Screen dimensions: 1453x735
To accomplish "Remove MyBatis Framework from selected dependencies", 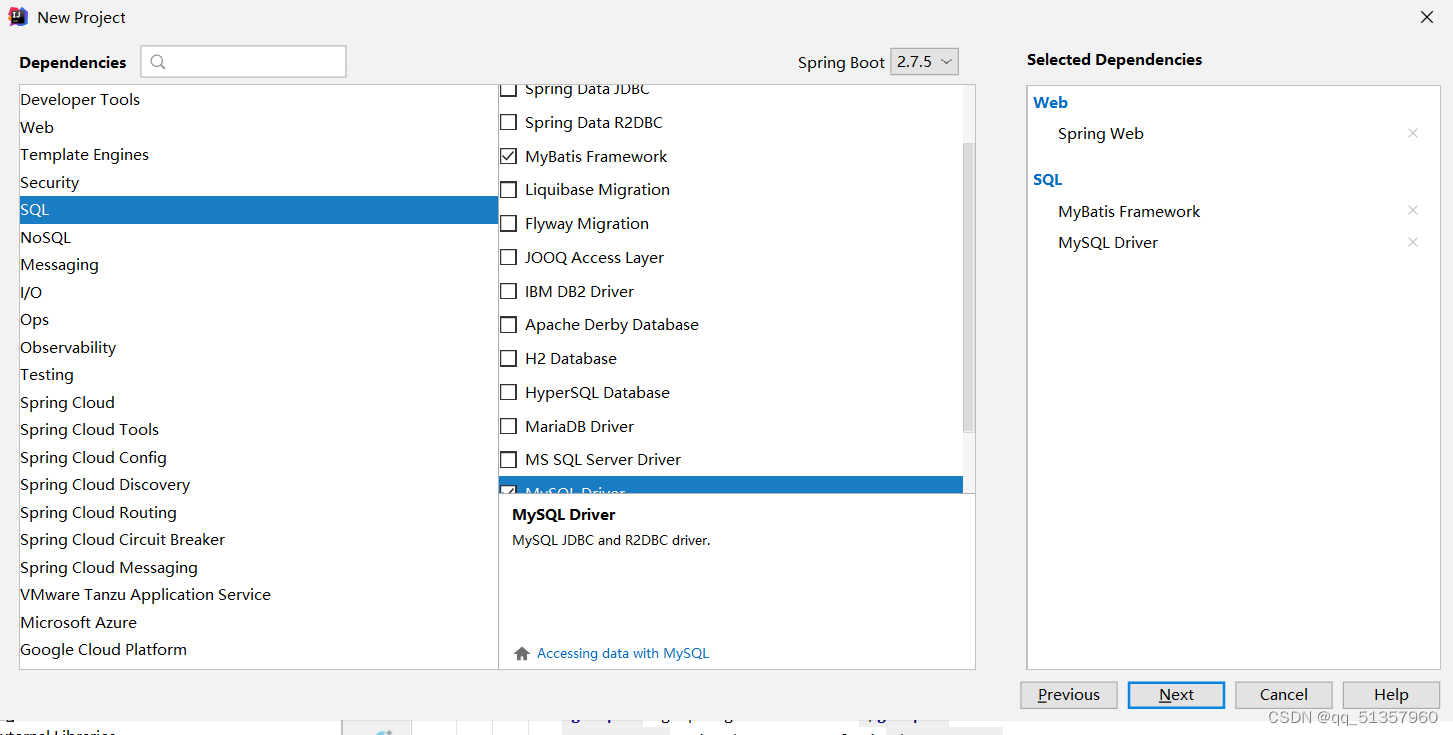I will click(x=1413, y=211).
